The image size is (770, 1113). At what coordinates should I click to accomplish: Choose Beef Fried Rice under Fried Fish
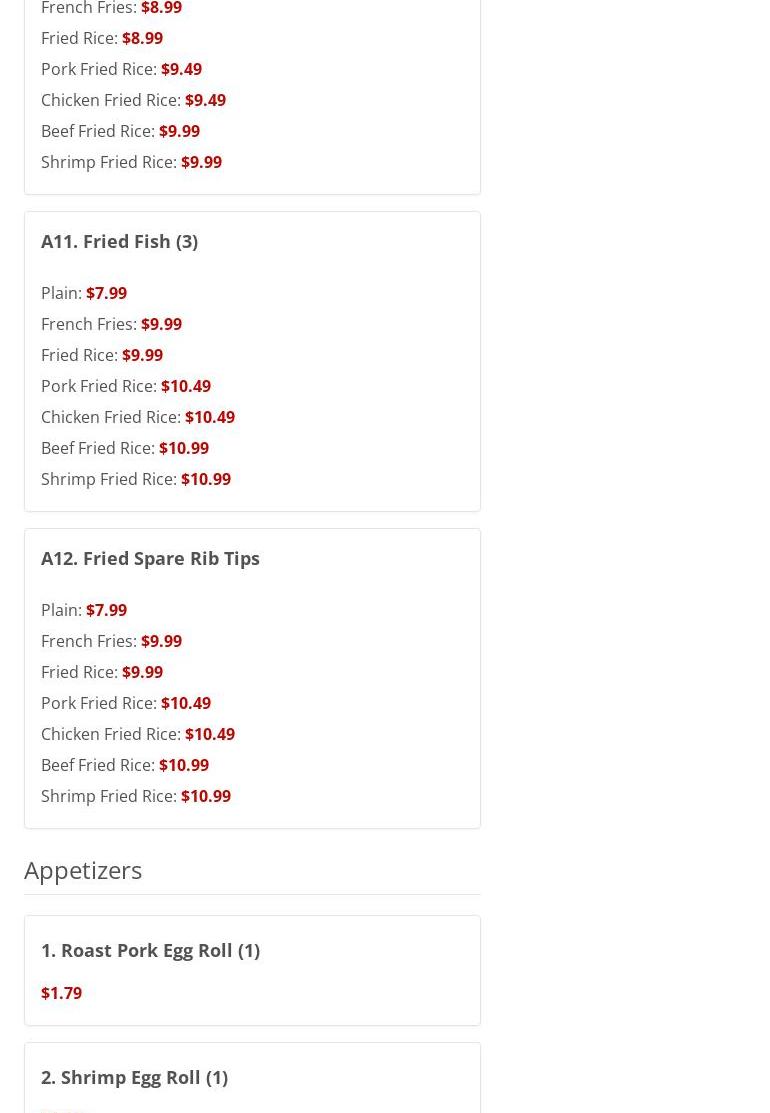point(125,448)
